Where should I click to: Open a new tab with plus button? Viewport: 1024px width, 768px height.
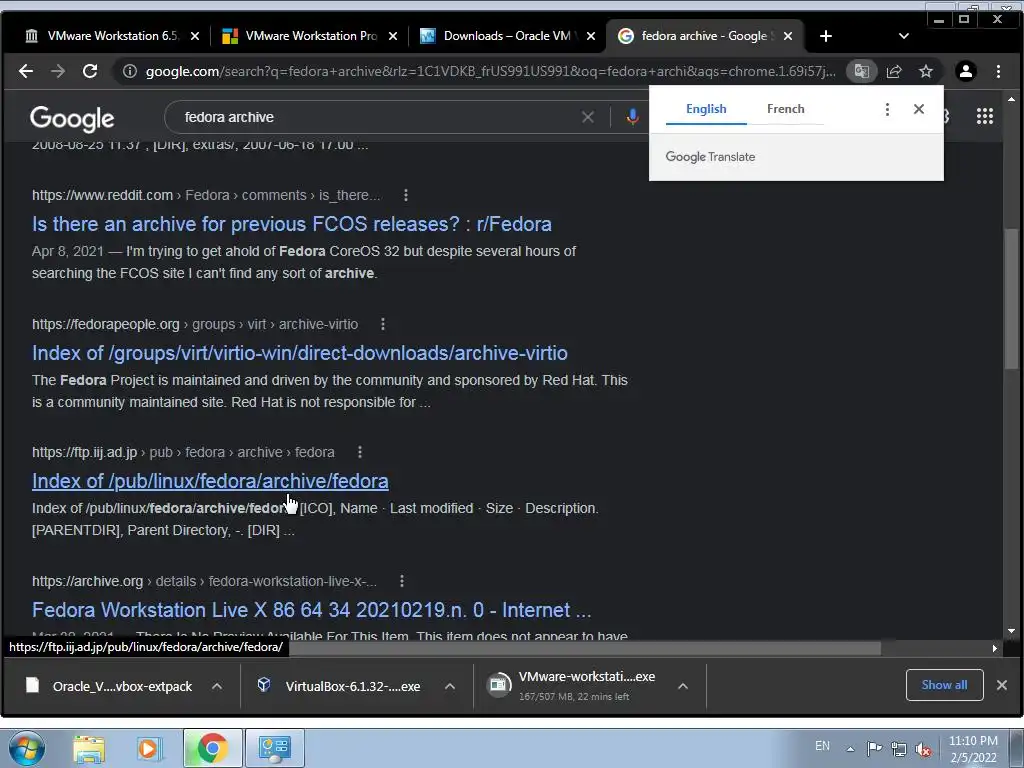[x=826, y=36]
